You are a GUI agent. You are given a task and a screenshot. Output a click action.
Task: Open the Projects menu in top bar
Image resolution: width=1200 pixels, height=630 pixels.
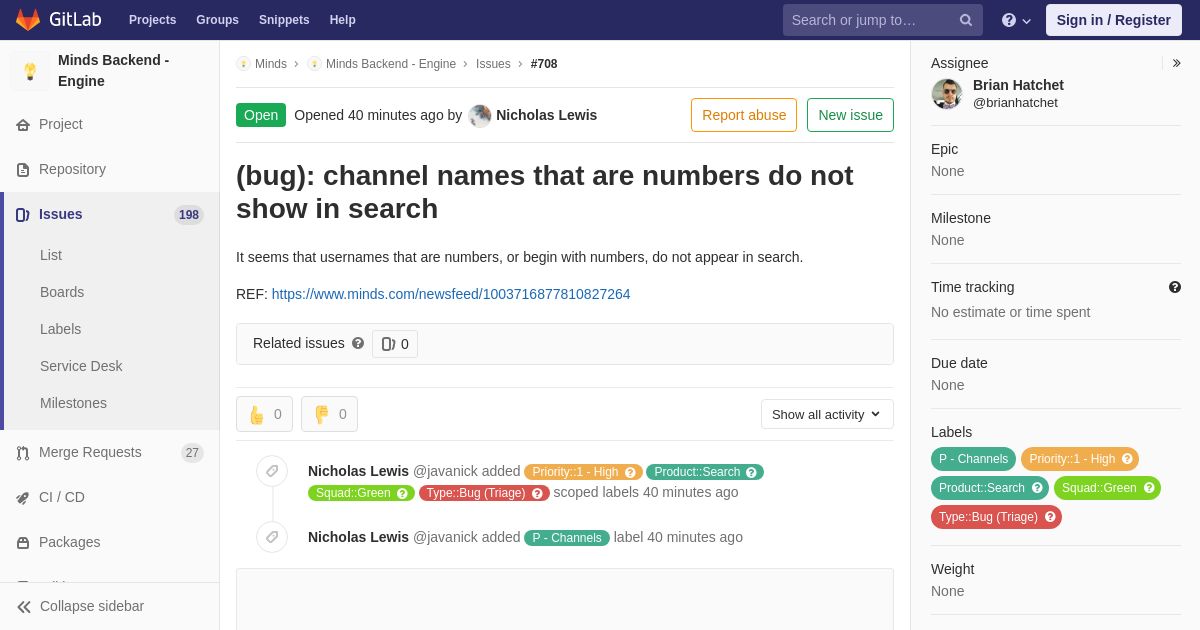(152, 20)
